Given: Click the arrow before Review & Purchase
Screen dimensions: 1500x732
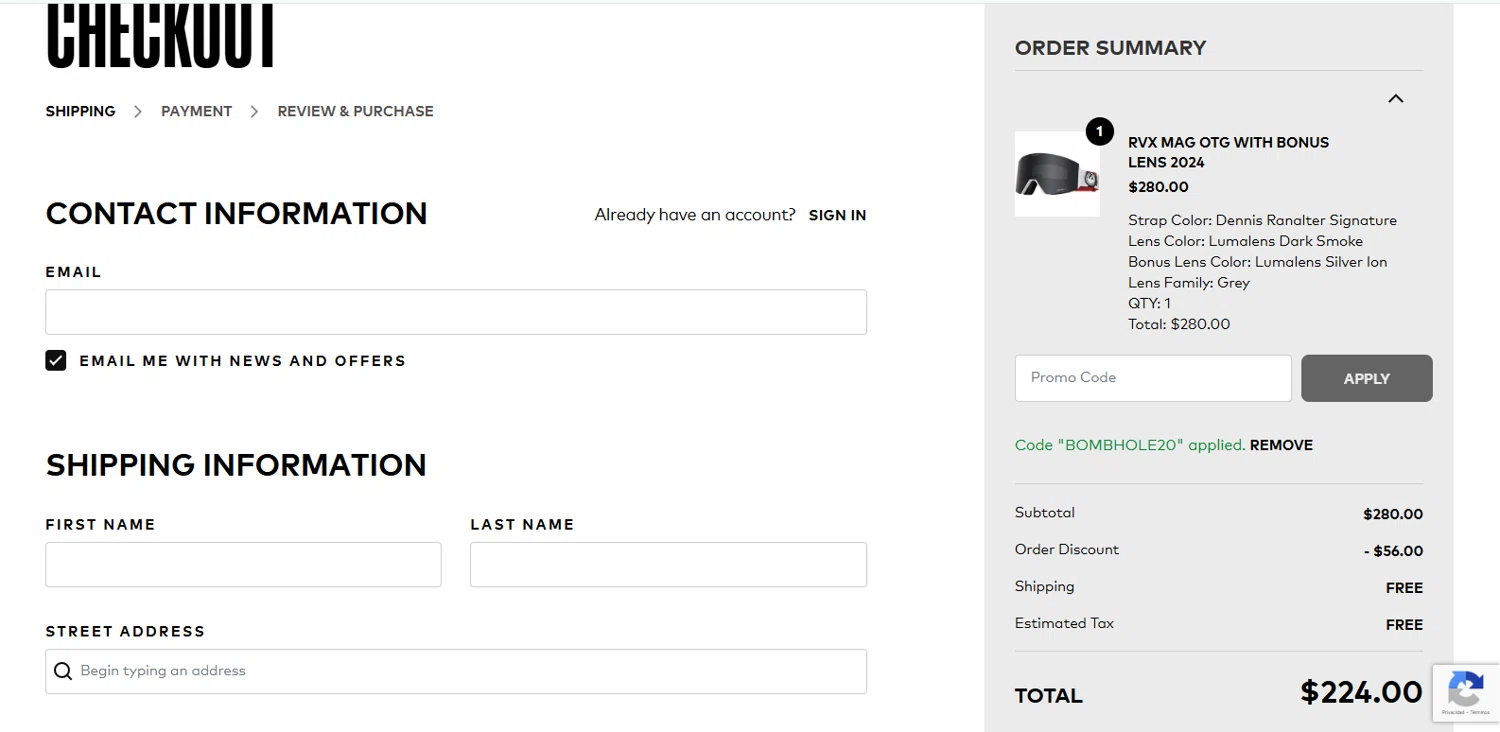Looking at the screenshot, I should click(x=254, y=111).
